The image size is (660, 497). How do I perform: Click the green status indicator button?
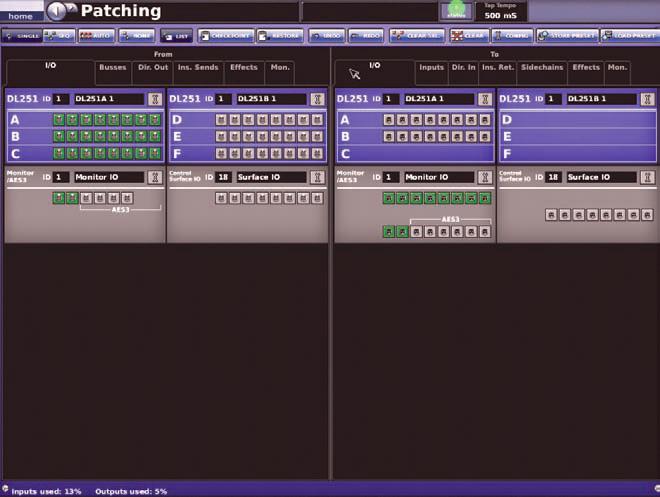click(x=457, y=11)
